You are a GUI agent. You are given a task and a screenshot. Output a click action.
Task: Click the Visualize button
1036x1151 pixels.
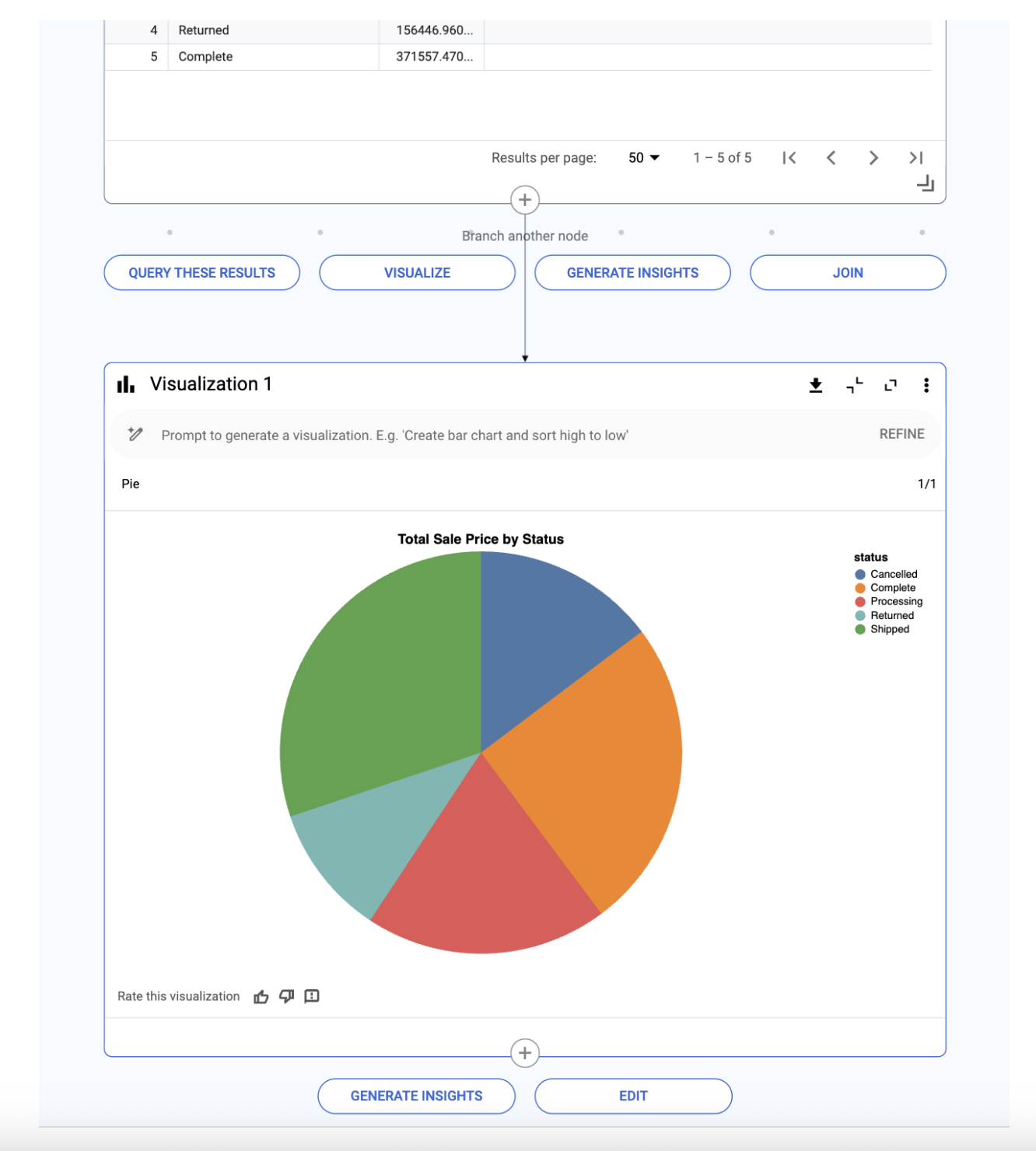(417, 273)
